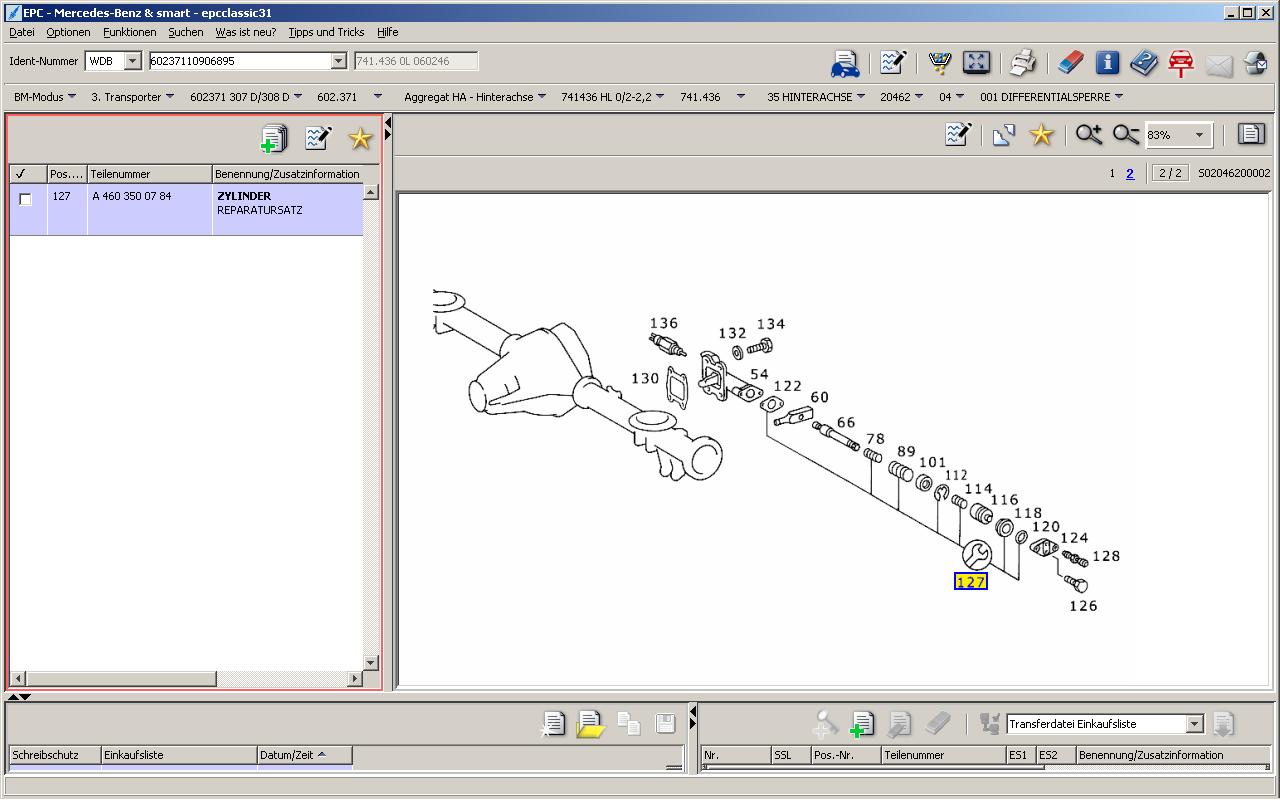Click callout number 54 in diagram
Screen dimensions: 1280x800
759,375
